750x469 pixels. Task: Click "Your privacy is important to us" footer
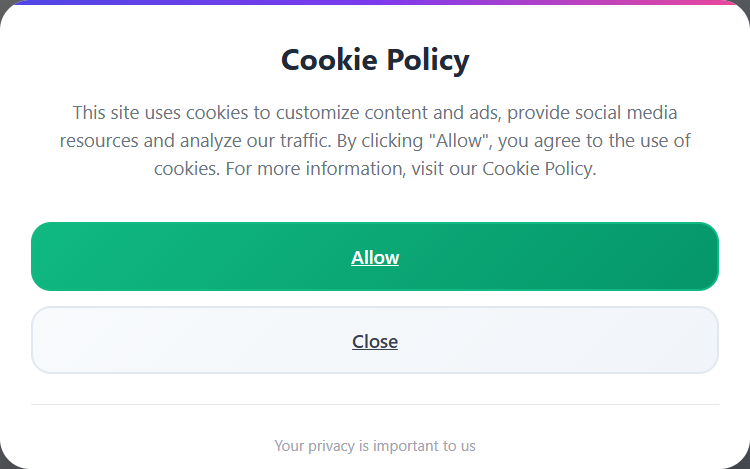click(375, 445)
